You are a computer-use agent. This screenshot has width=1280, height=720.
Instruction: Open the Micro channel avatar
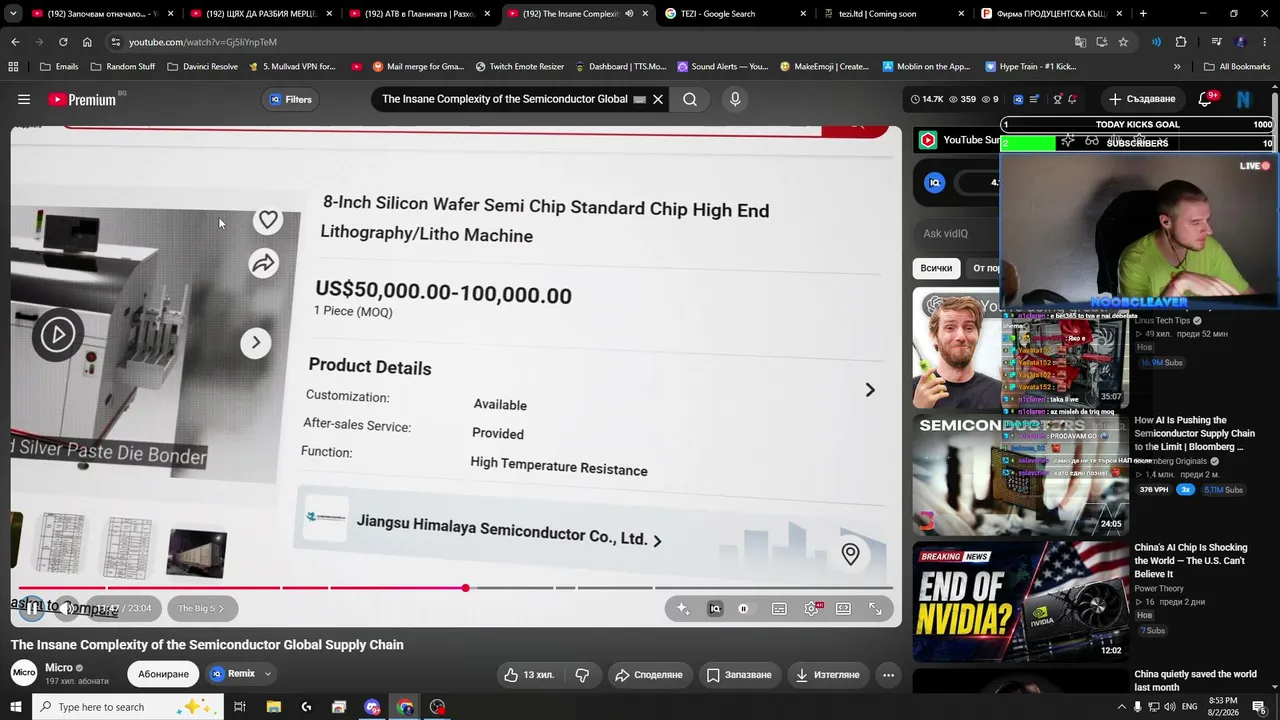click(x=24, y=673)
